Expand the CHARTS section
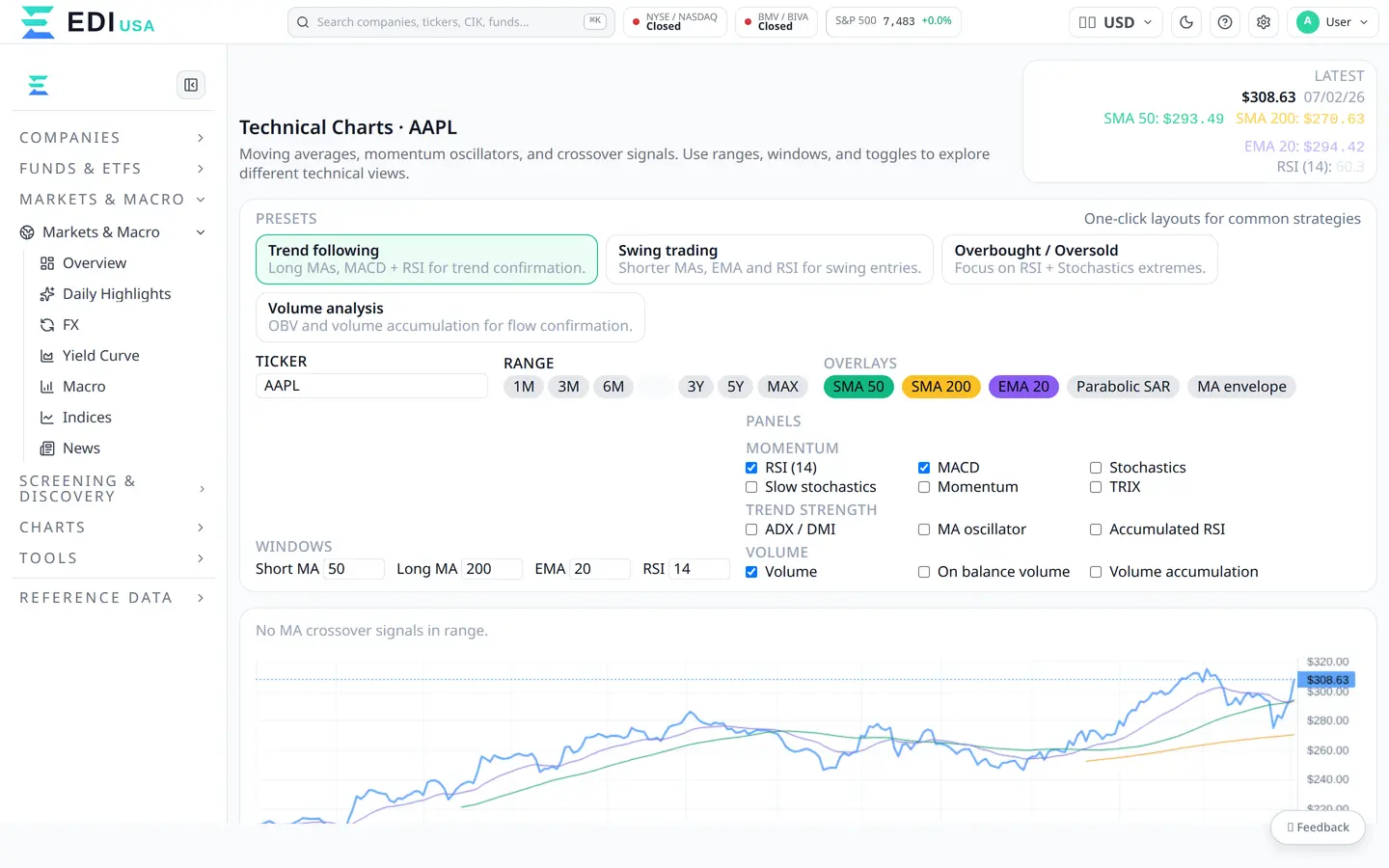Image resolution: width=1389 pixels, height=868 pixels. 113,528
